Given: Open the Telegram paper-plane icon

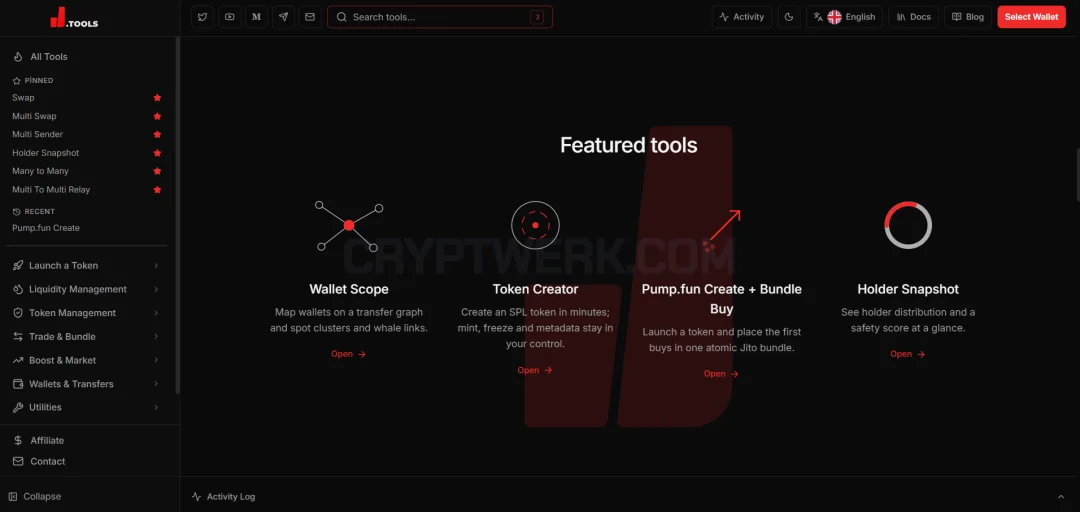Looking at the screenshot, I should coord(283,17).
